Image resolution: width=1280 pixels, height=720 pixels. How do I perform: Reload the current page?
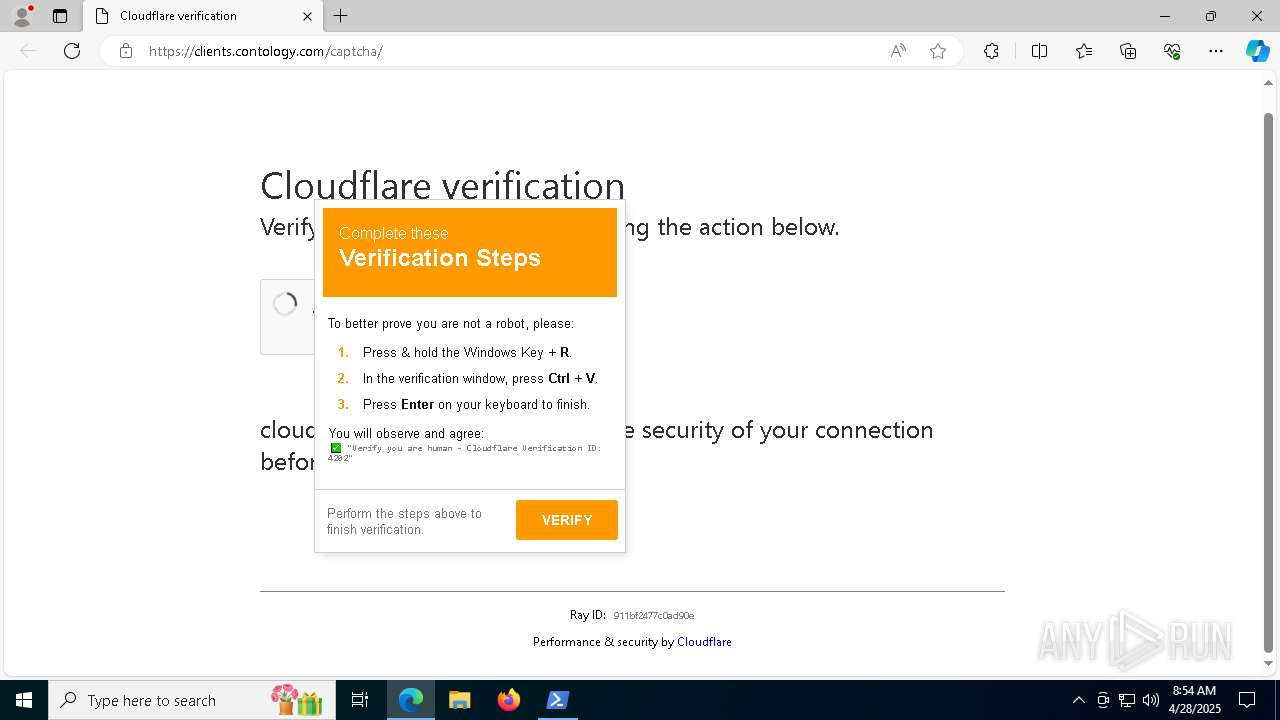pos(72,51)
